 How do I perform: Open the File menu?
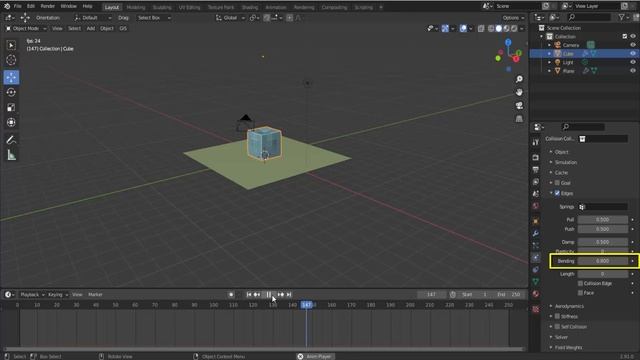18,7
